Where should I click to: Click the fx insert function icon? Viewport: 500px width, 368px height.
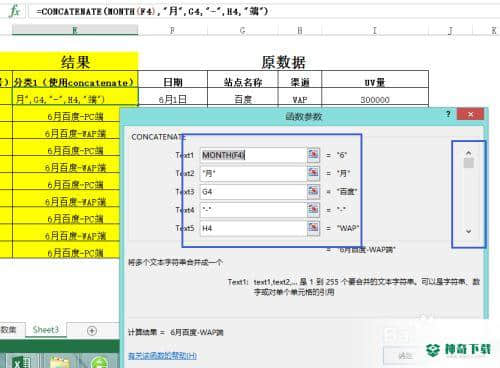pyautogui.click(x=14, y=11)
